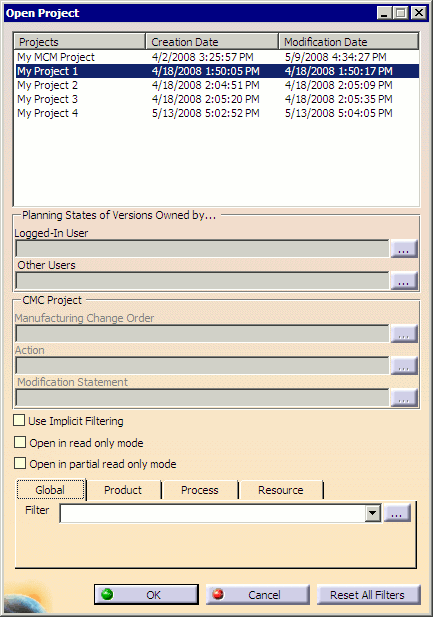Switch to the Product tab

[123, 490]
